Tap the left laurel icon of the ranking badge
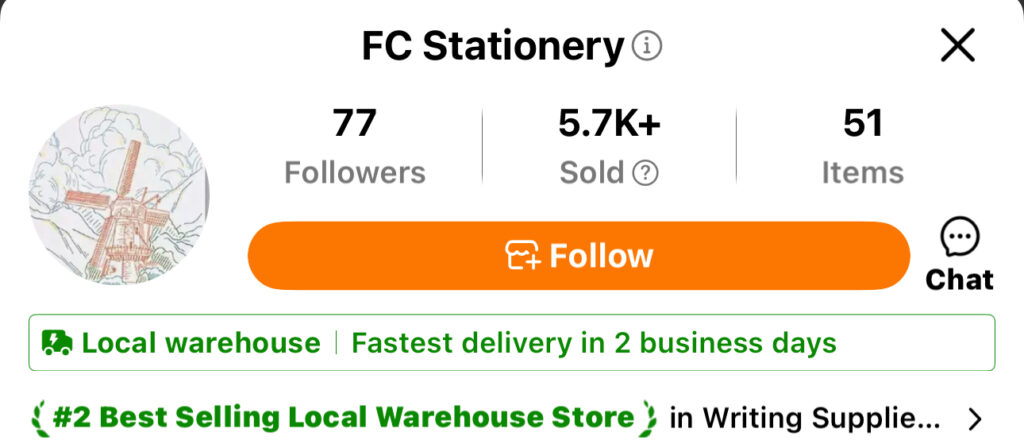 [x=40, y=418]
